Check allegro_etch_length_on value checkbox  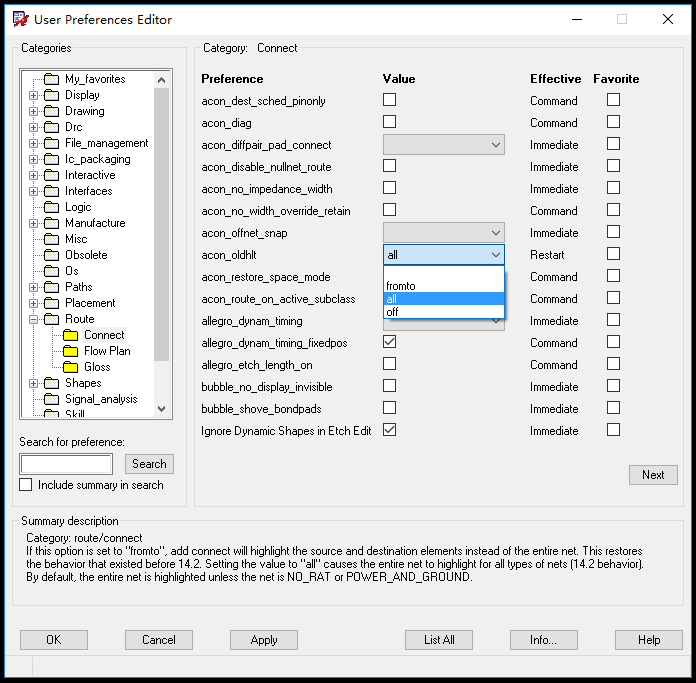[x=389, y=364]
